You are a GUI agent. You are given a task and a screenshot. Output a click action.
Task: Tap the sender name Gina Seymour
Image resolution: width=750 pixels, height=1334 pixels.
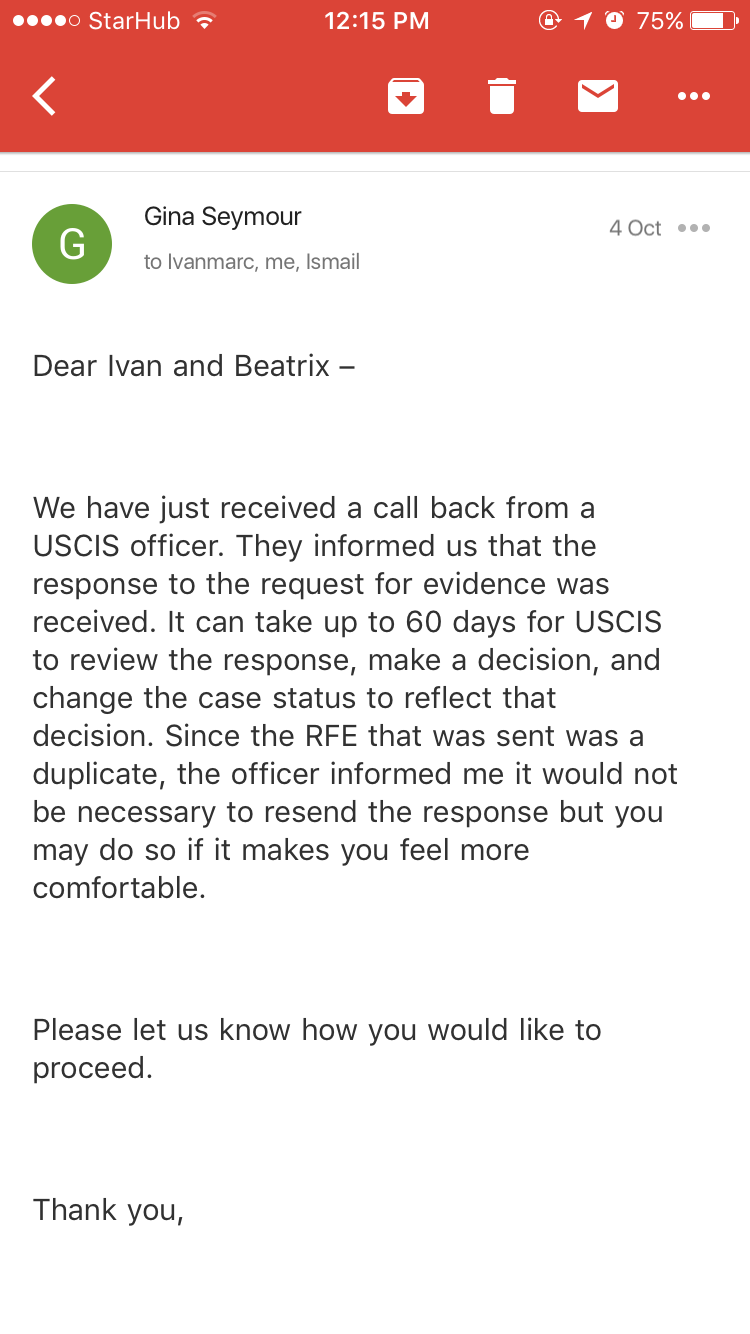223,216
